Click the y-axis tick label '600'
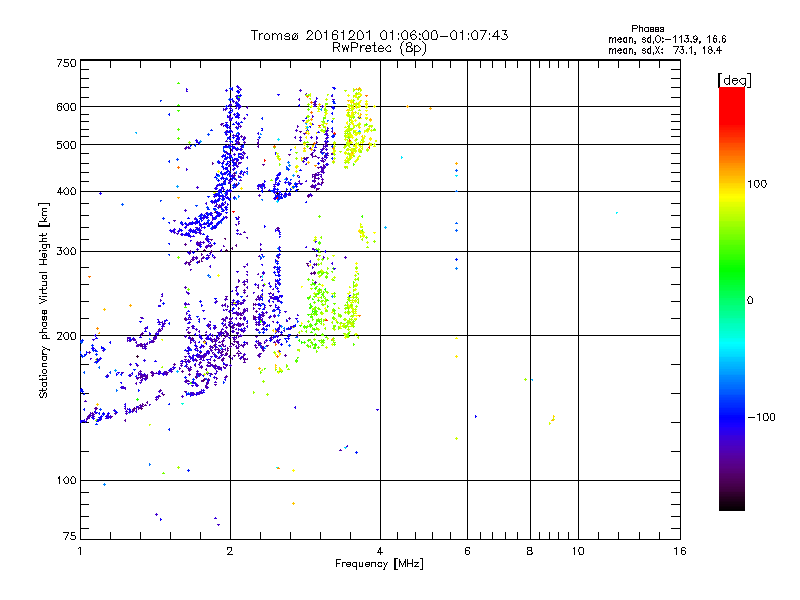The width and height of the screenshot is (800, 600). coord(66,107)
